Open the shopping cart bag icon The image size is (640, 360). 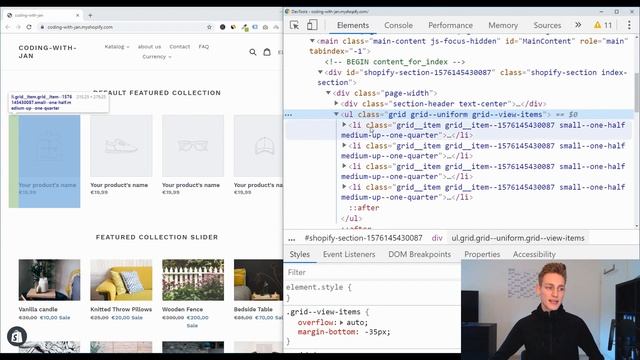click(267, 52)
